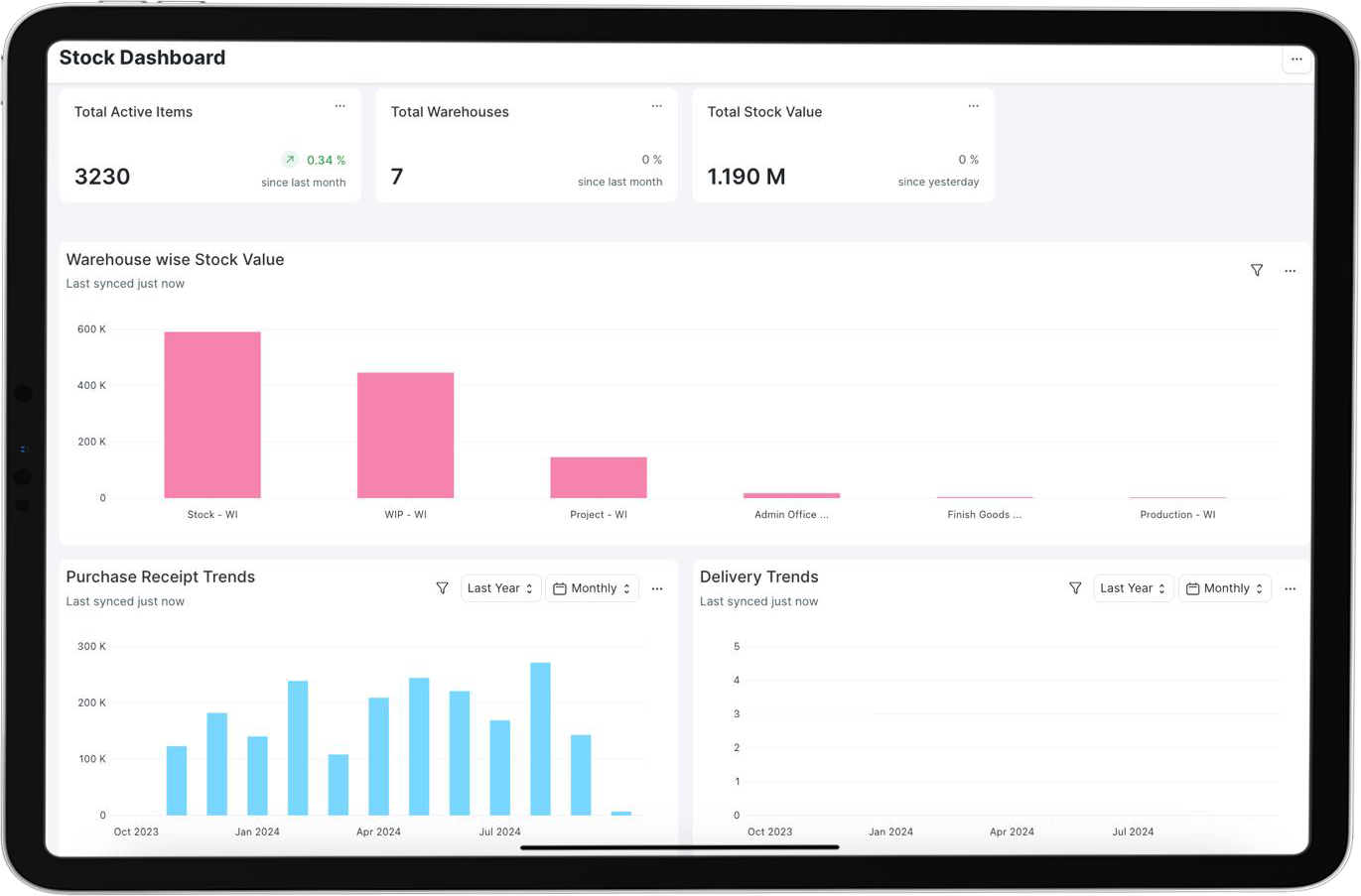Click Purchase Receipt Trends filter icon
The height and width of the screenshot is (896, 1361).
[x=442, y=588]
